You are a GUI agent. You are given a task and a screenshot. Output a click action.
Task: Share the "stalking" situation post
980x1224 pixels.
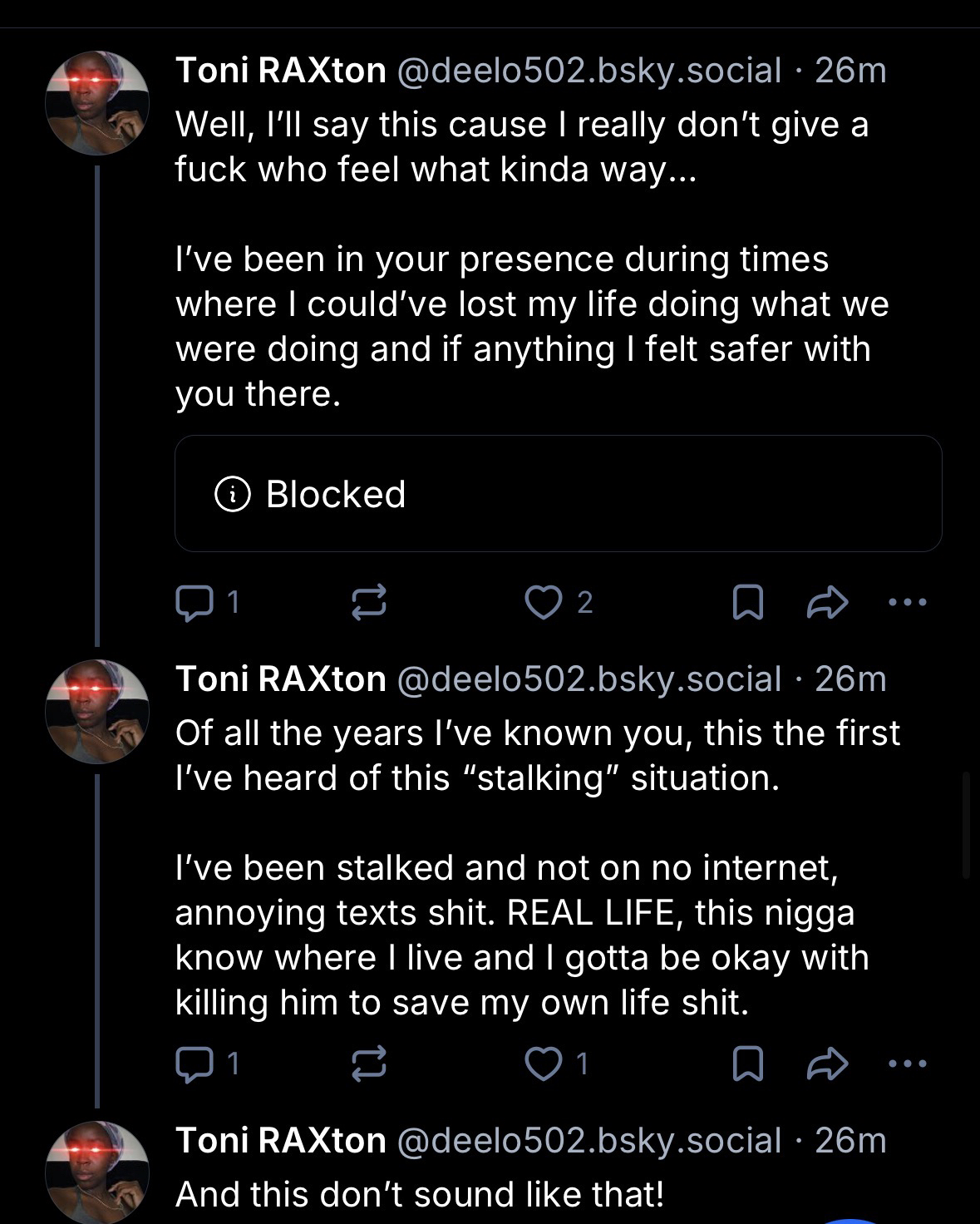pyautogui.click(x=827, y=1064)
